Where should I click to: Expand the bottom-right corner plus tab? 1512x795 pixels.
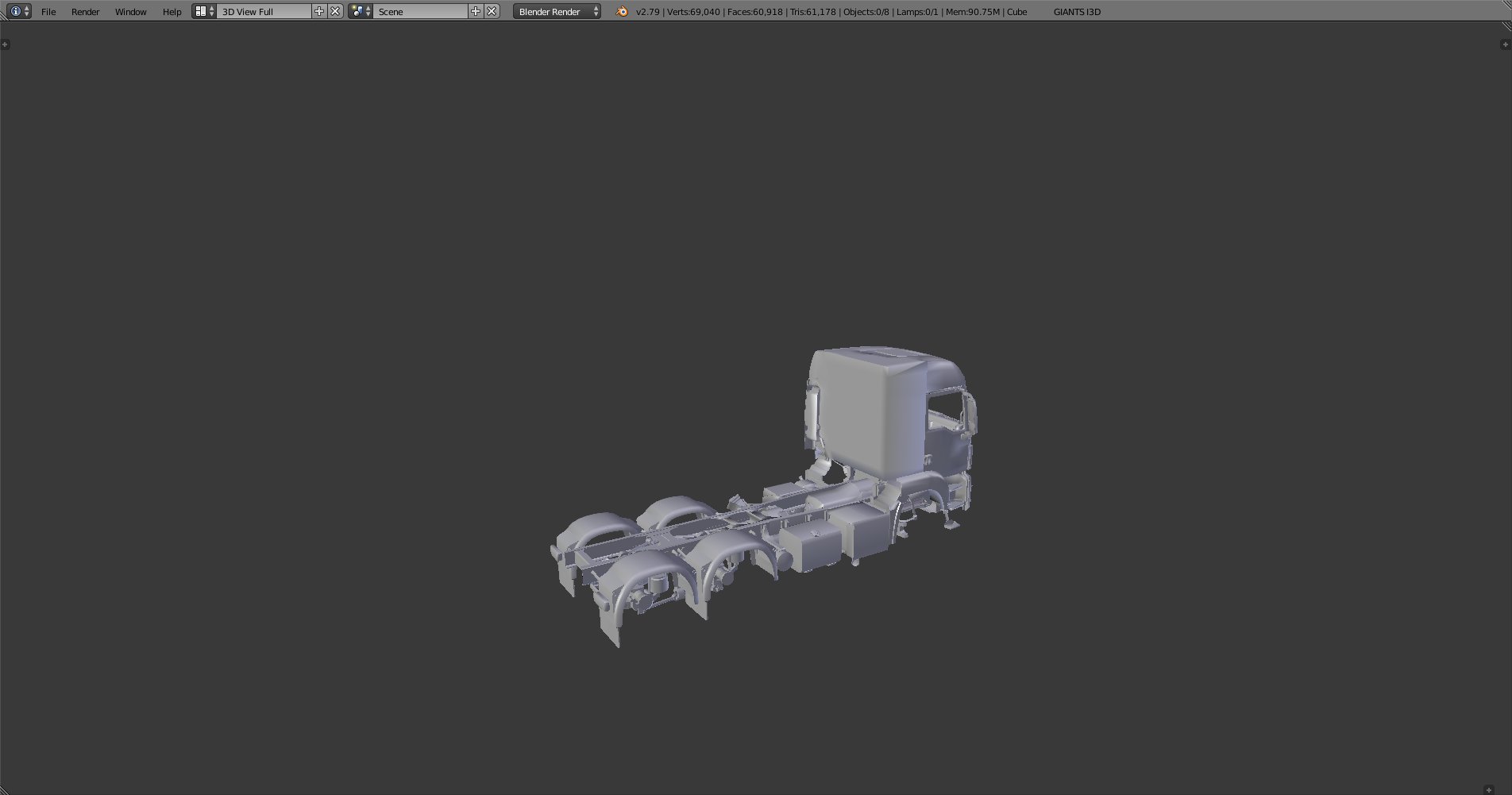1489,789
